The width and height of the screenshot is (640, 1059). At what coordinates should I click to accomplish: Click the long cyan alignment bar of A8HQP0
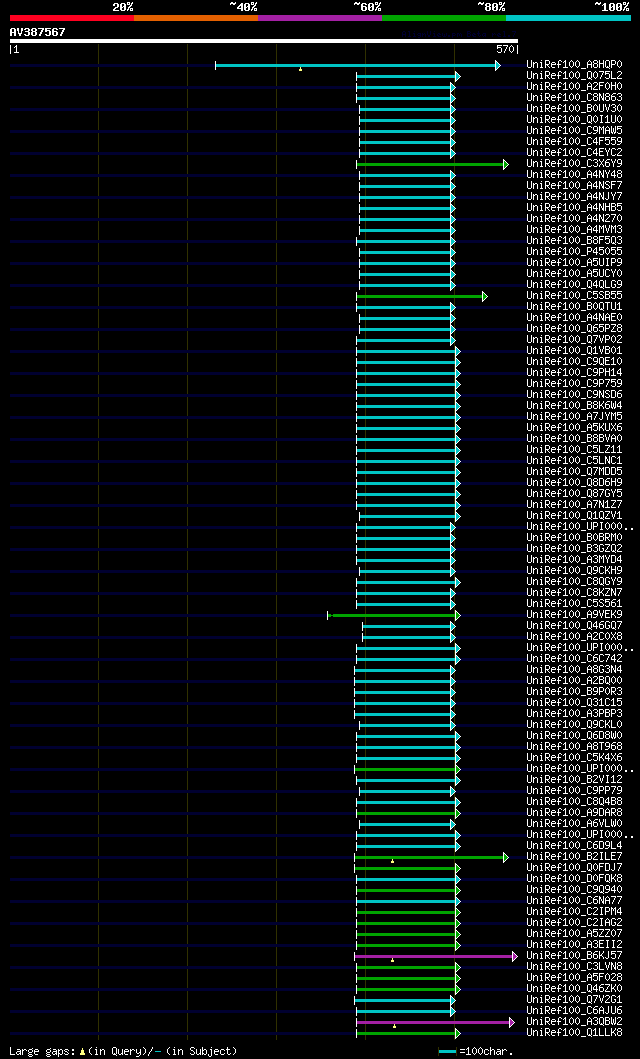(x=356, y=66)
